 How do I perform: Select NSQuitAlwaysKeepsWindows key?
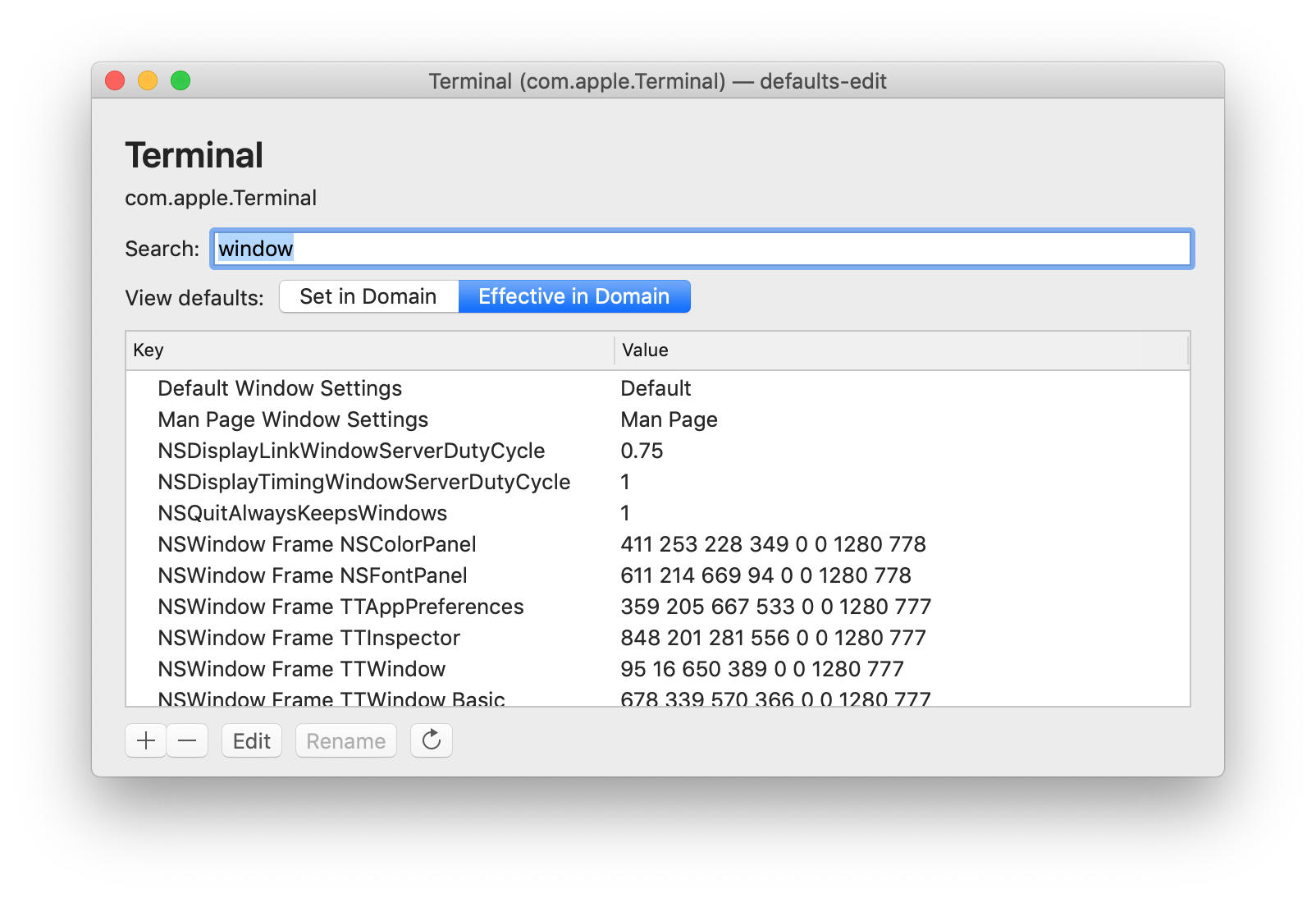pyautogui.click(x=303, y=513)
